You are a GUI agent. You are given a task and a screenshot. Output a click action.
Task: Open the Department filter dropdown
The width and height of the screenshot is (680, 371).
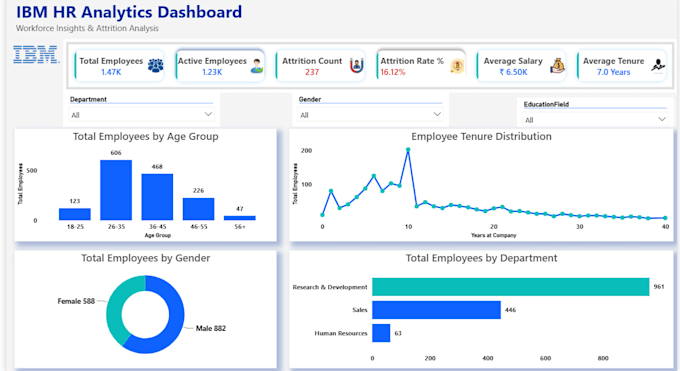(x=141, y=115)
